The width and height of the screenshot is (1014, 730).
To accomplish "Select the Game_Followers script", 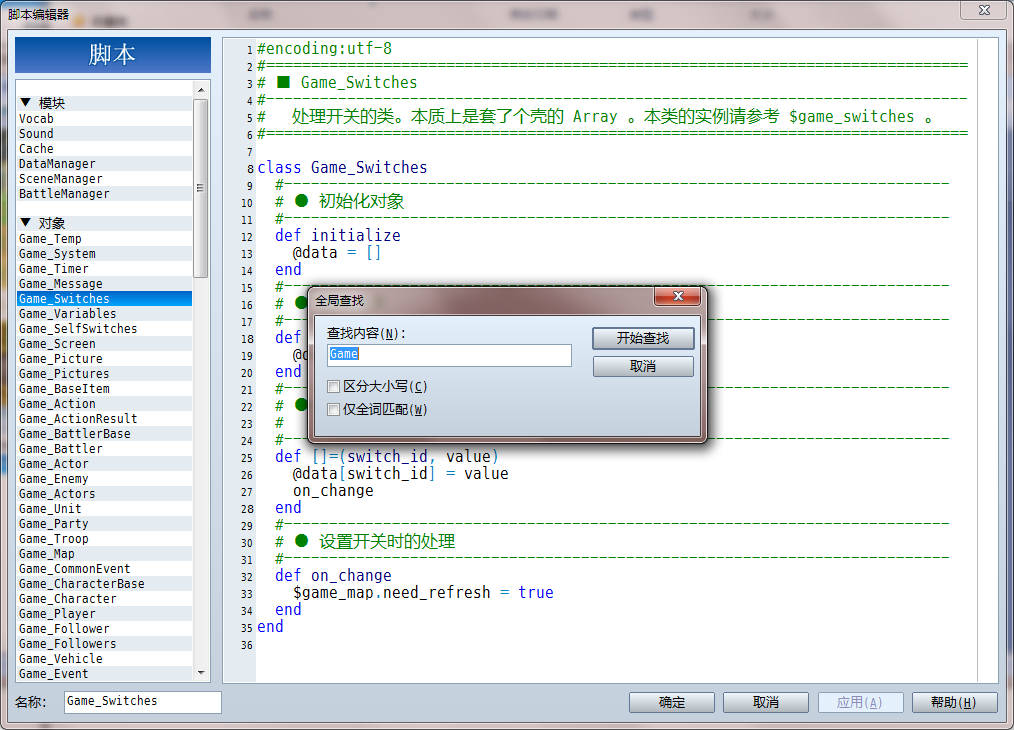I will pyautogui.click(x=105, y=644).
